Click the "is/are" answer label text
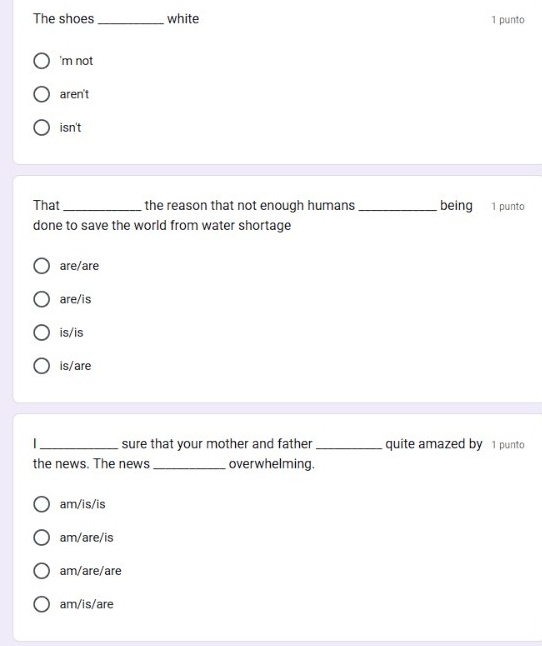Viewport: 542px width, 646px height. point(75,366)
